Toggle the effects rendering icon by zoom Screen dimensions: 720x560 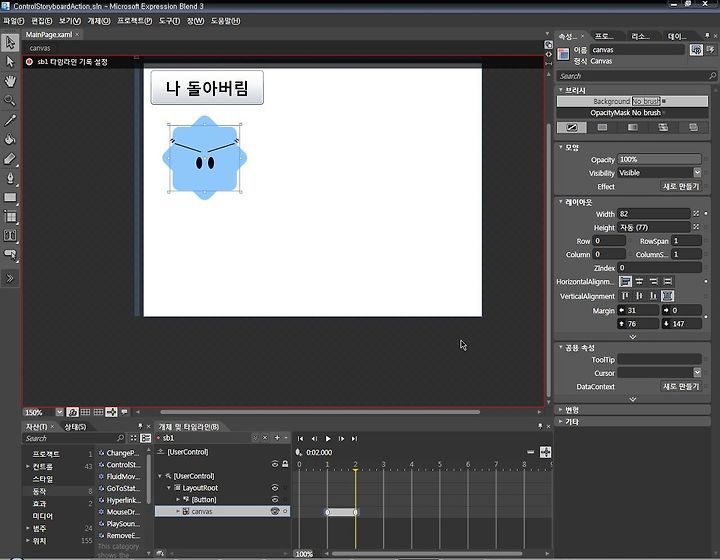pyautogui.click(x=72, y=412)
